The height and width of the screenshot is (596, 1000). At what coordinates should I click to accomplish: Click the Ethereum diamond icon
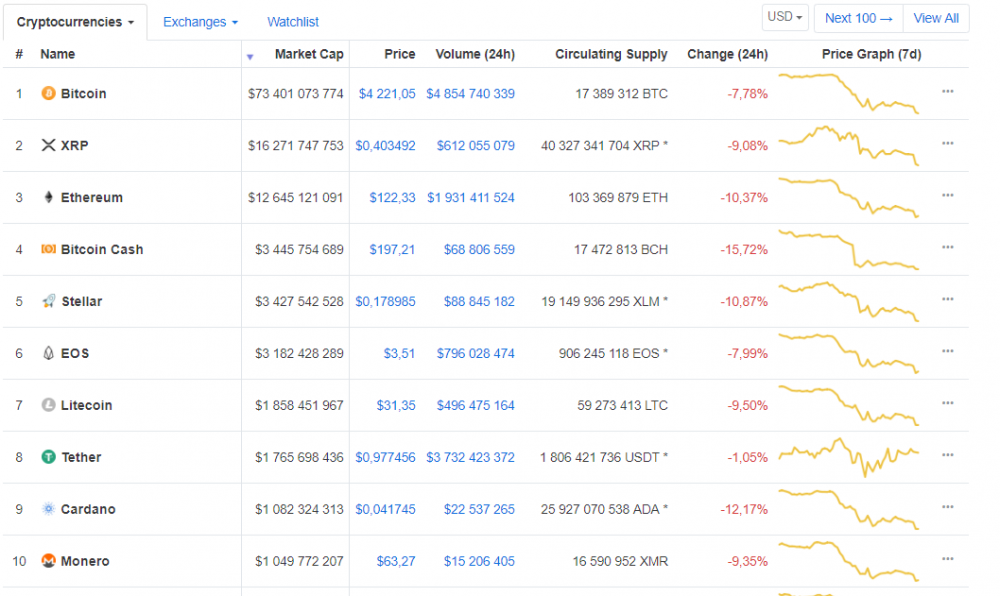48,197
